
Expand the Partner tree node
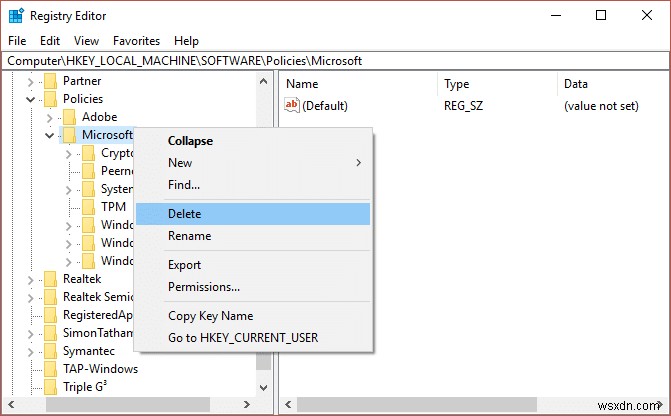[x=30, y=81]
